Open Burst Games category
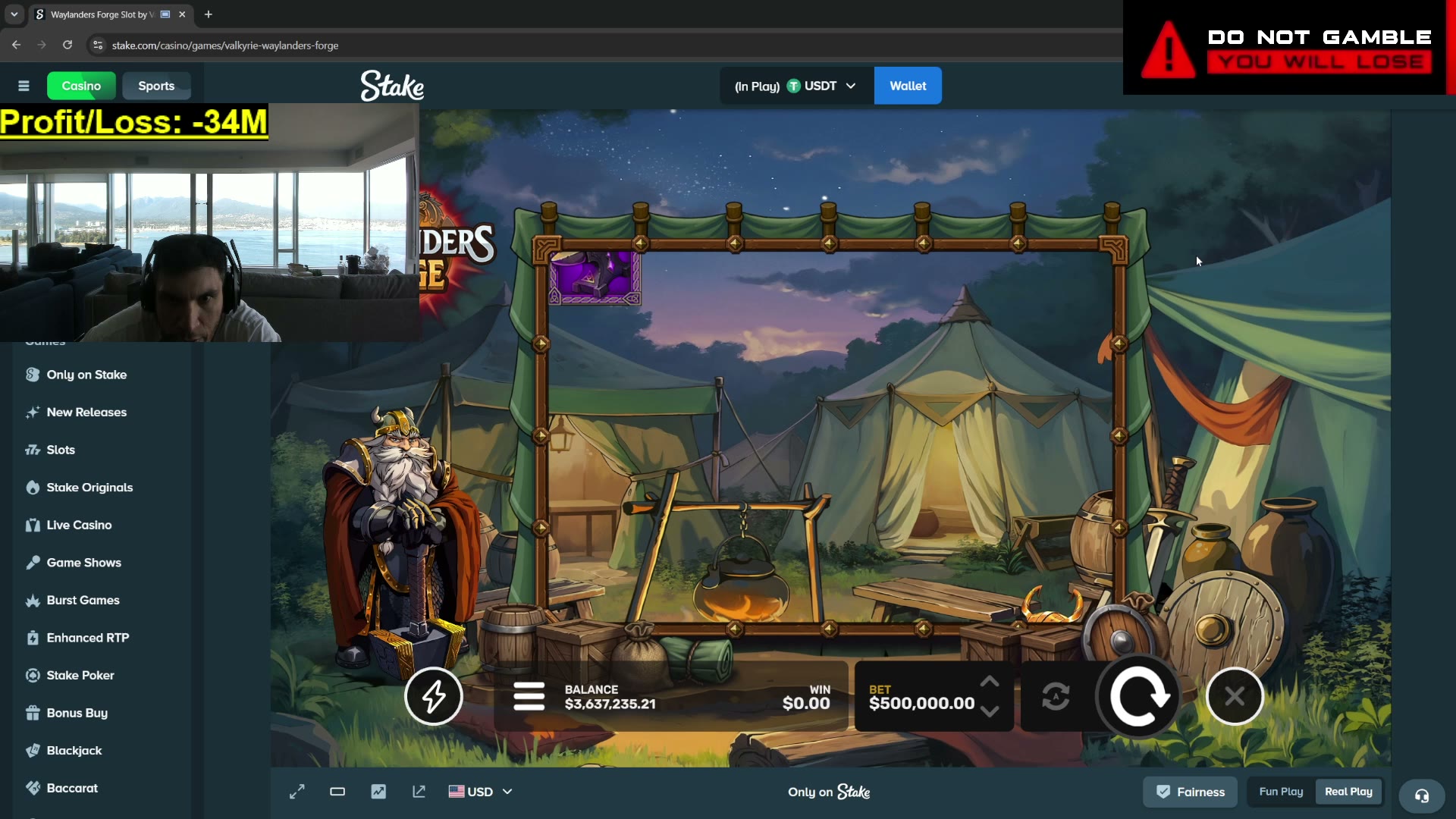The image size is (1456, 819). point(83,601)
